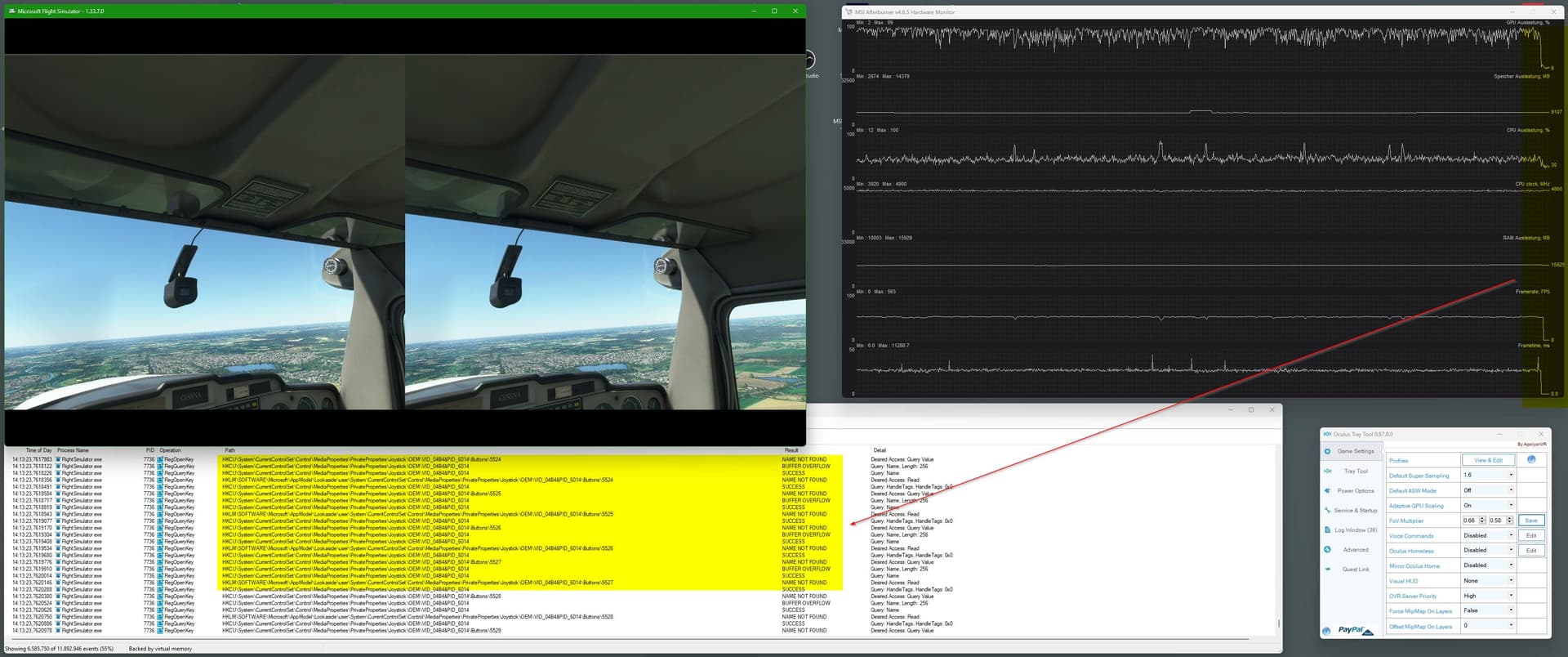Click the Path column header
This screenshot has width=1568, height=657.
tap(230, 450)
